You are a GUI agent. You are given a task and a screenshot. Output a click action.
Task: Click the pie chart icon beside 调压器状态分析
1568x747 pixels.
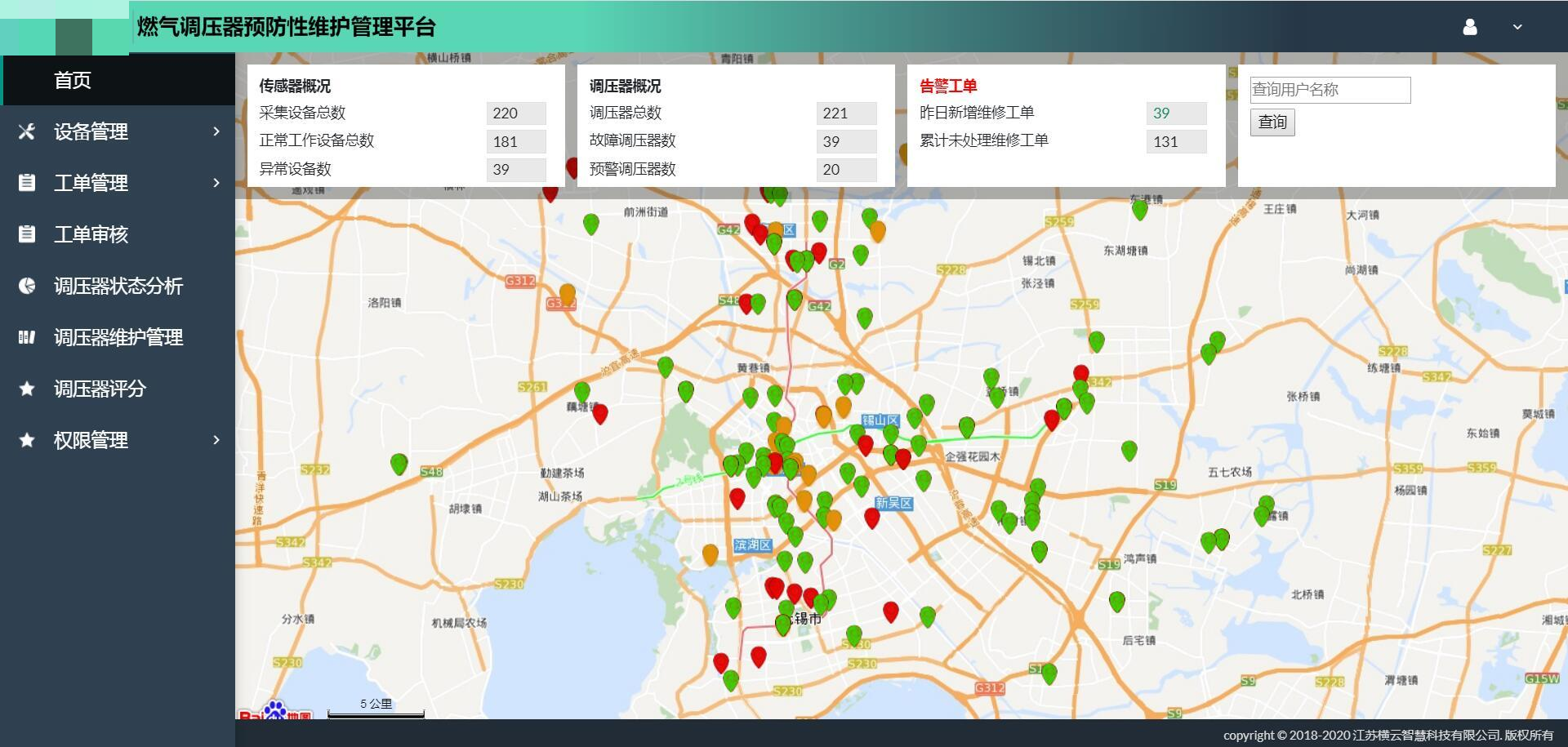point(27,286)
